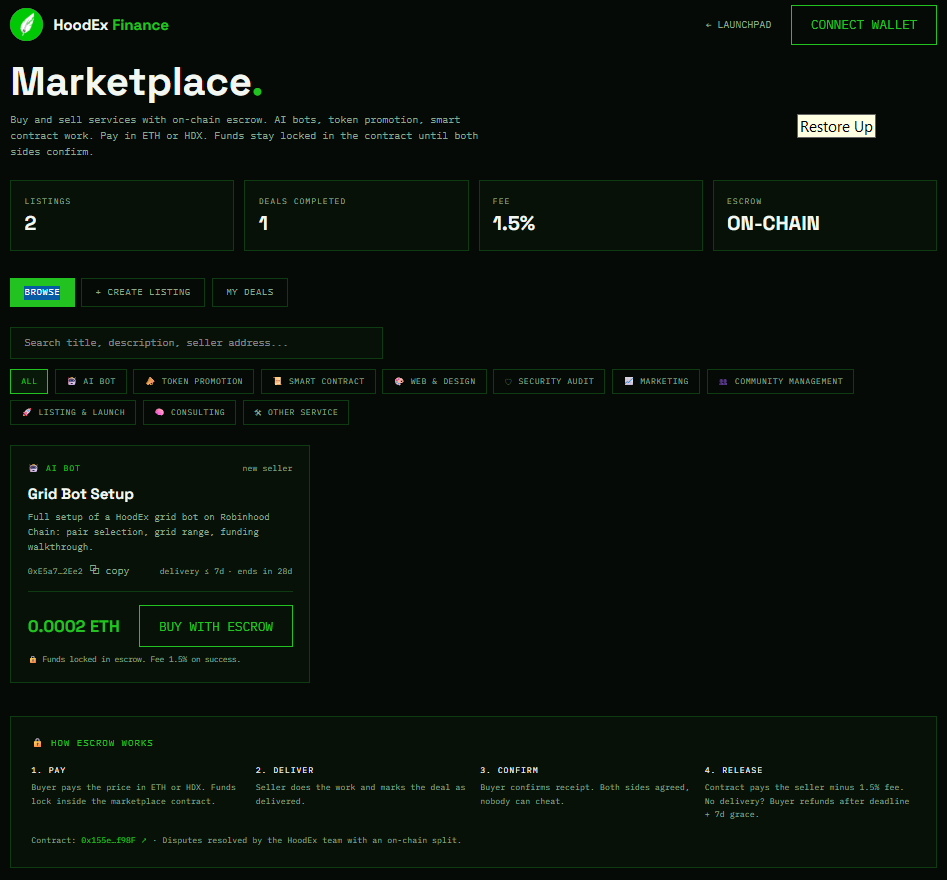The height and width of the screenshot is (880, 947).
Task: Filter by Security Audit category
Action: (549, 382)
